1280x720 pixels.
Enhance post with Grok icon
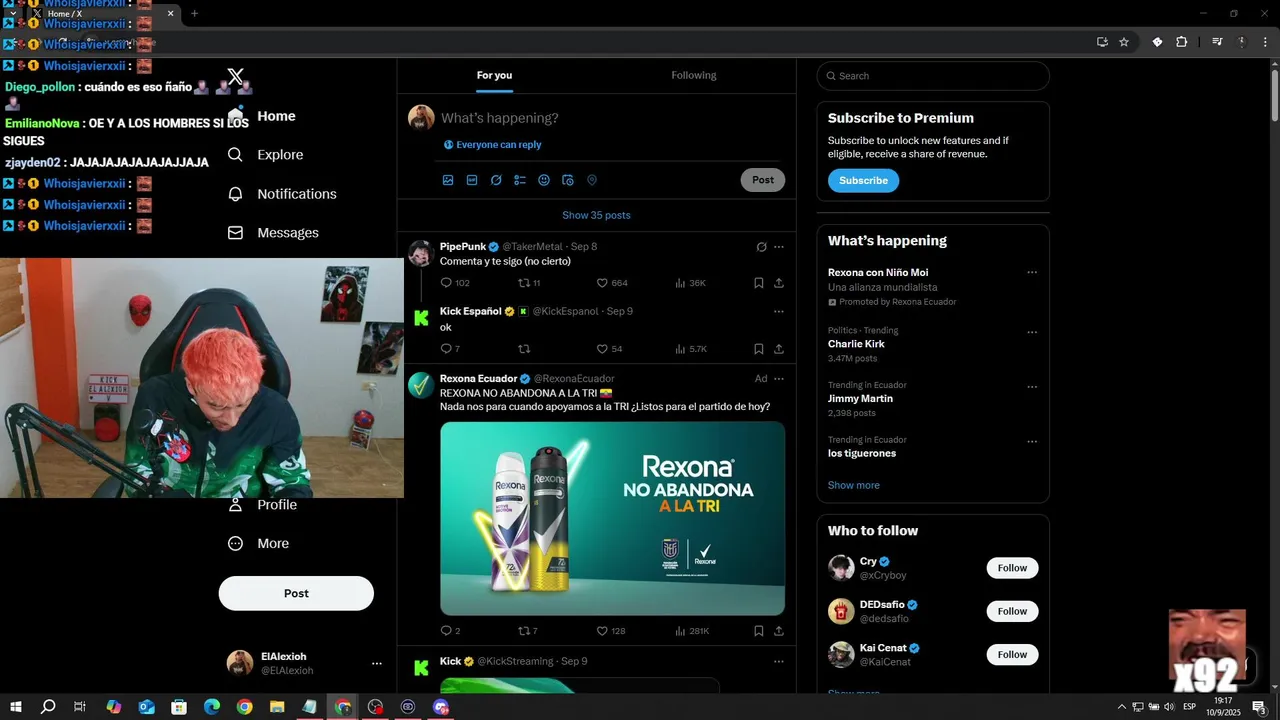click(x=496, y=180)
